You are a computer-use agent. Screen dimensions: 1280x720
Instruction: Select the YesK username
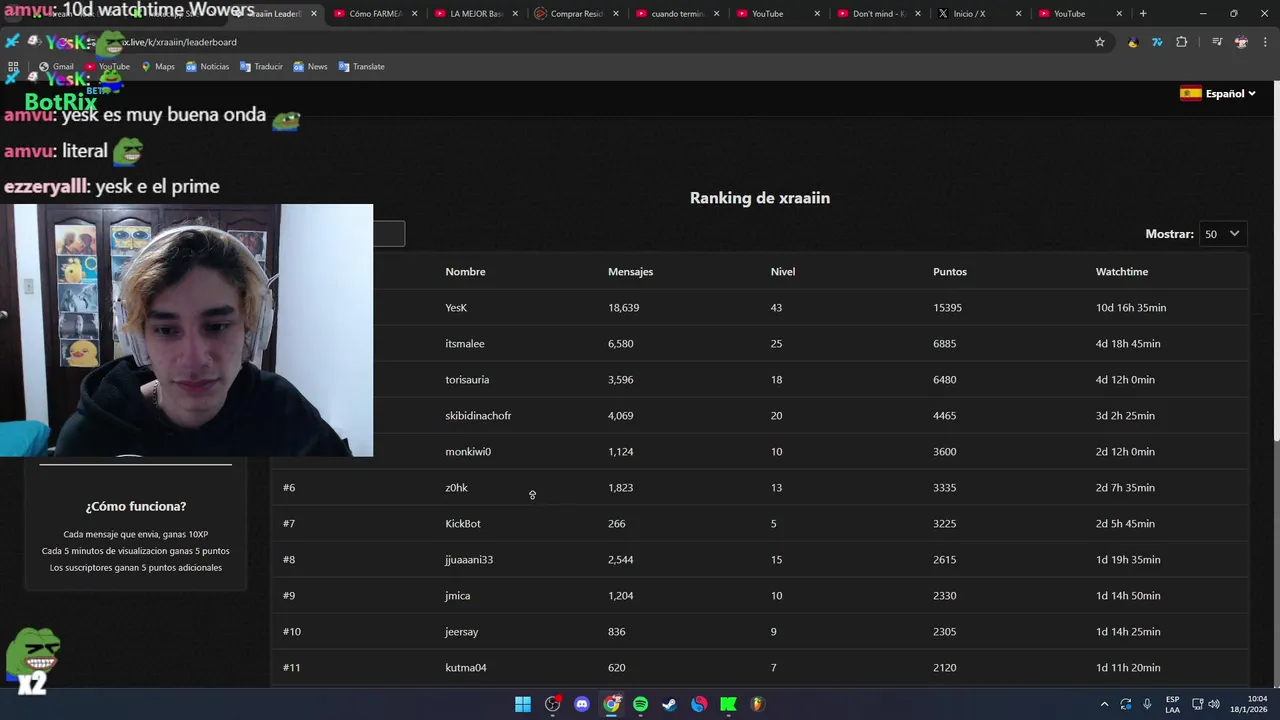click(456, 308)
